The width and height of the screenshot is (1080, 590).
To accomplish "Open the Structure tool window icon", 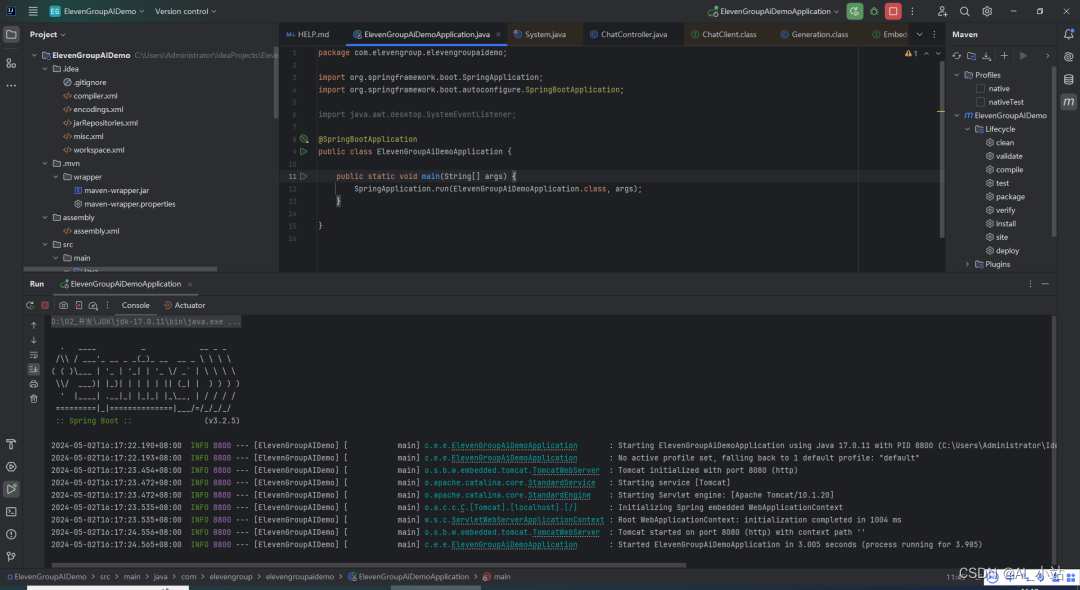I will coord(11,63).
